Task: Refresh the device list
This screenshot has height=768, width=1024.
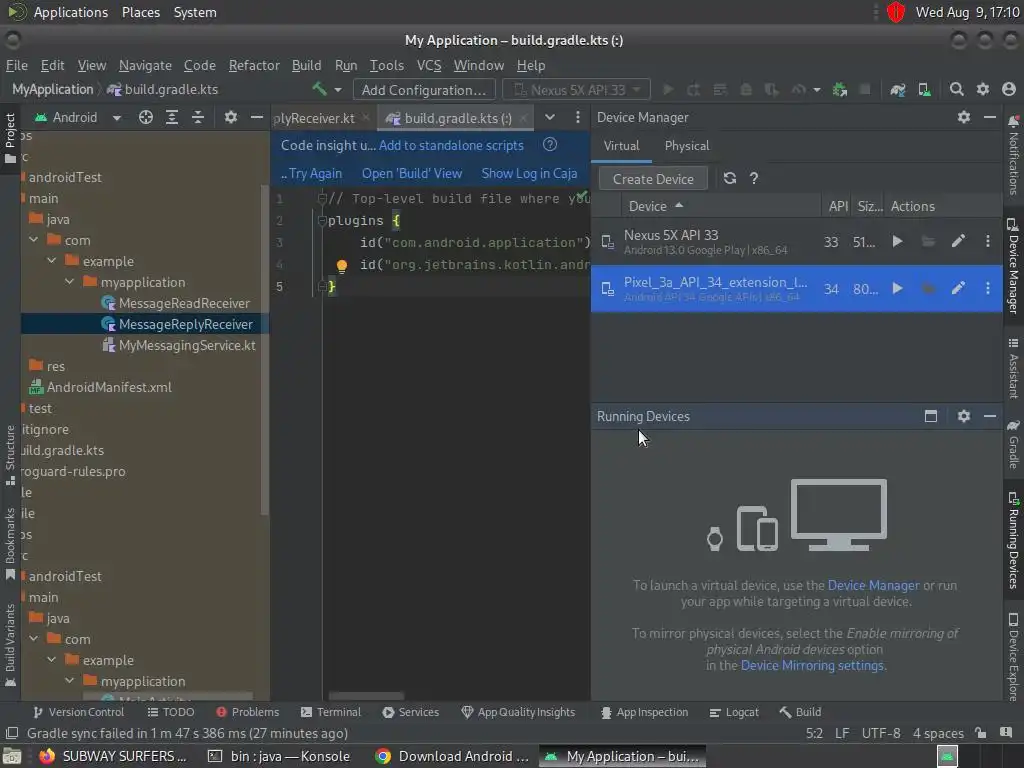Action: pos(729,178)
